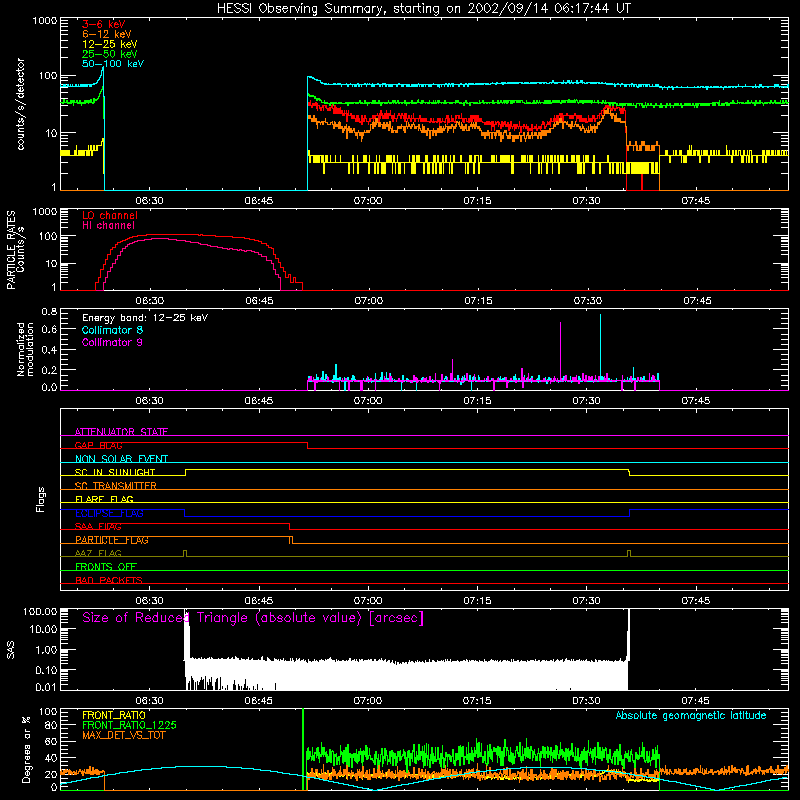Viewport: 800px width, 800px height.
Task: Click the Normalized modulation axis label
Action: tap(25, 349)
